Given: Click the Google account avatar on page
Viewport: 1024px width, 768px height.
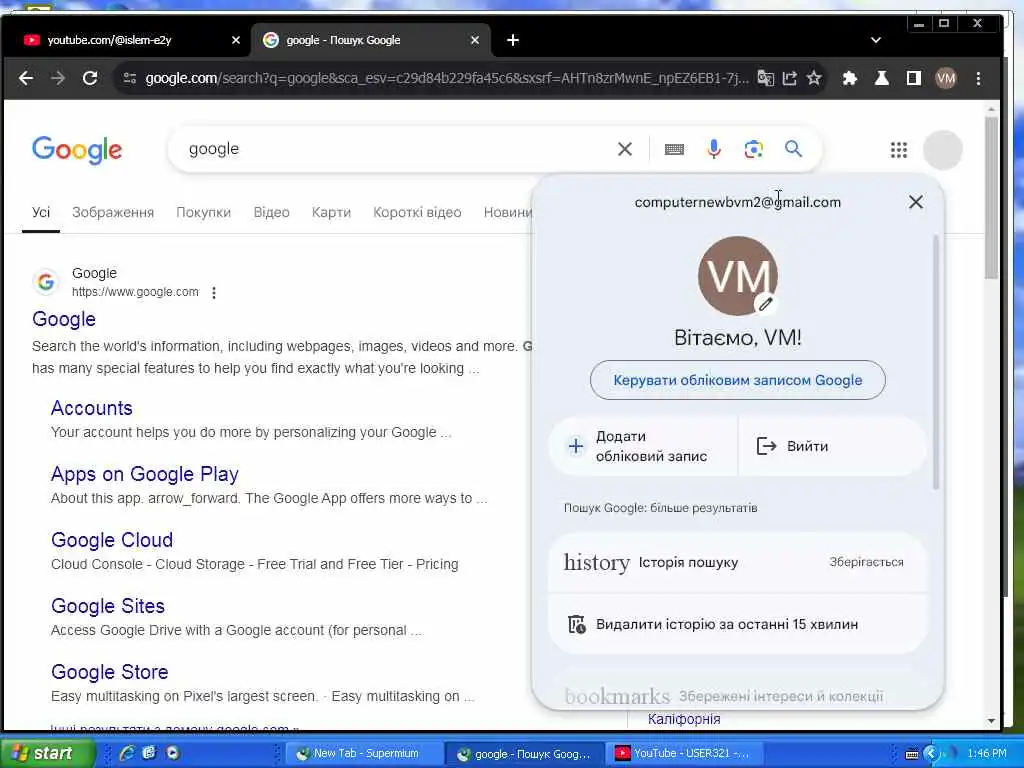Looking at the screenshot, I should [942, 150].
